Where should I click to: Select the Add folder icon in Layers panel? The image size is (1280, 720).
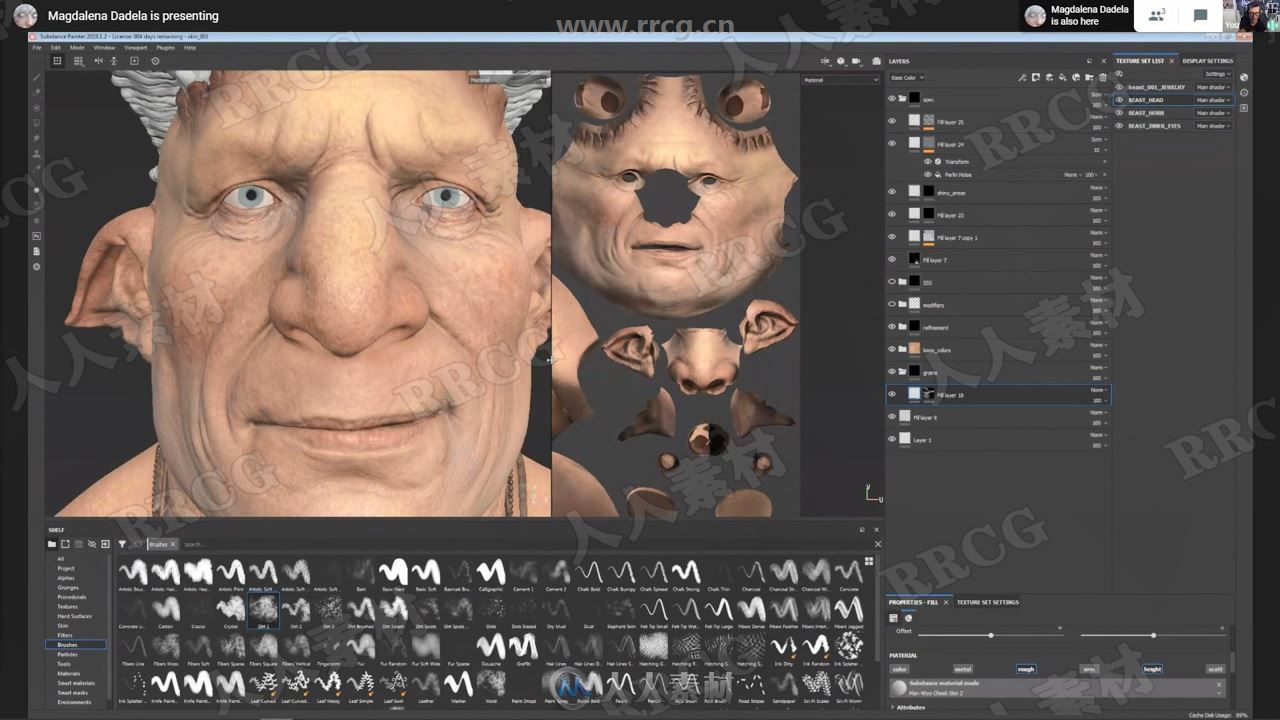(x=1089, y=78)
